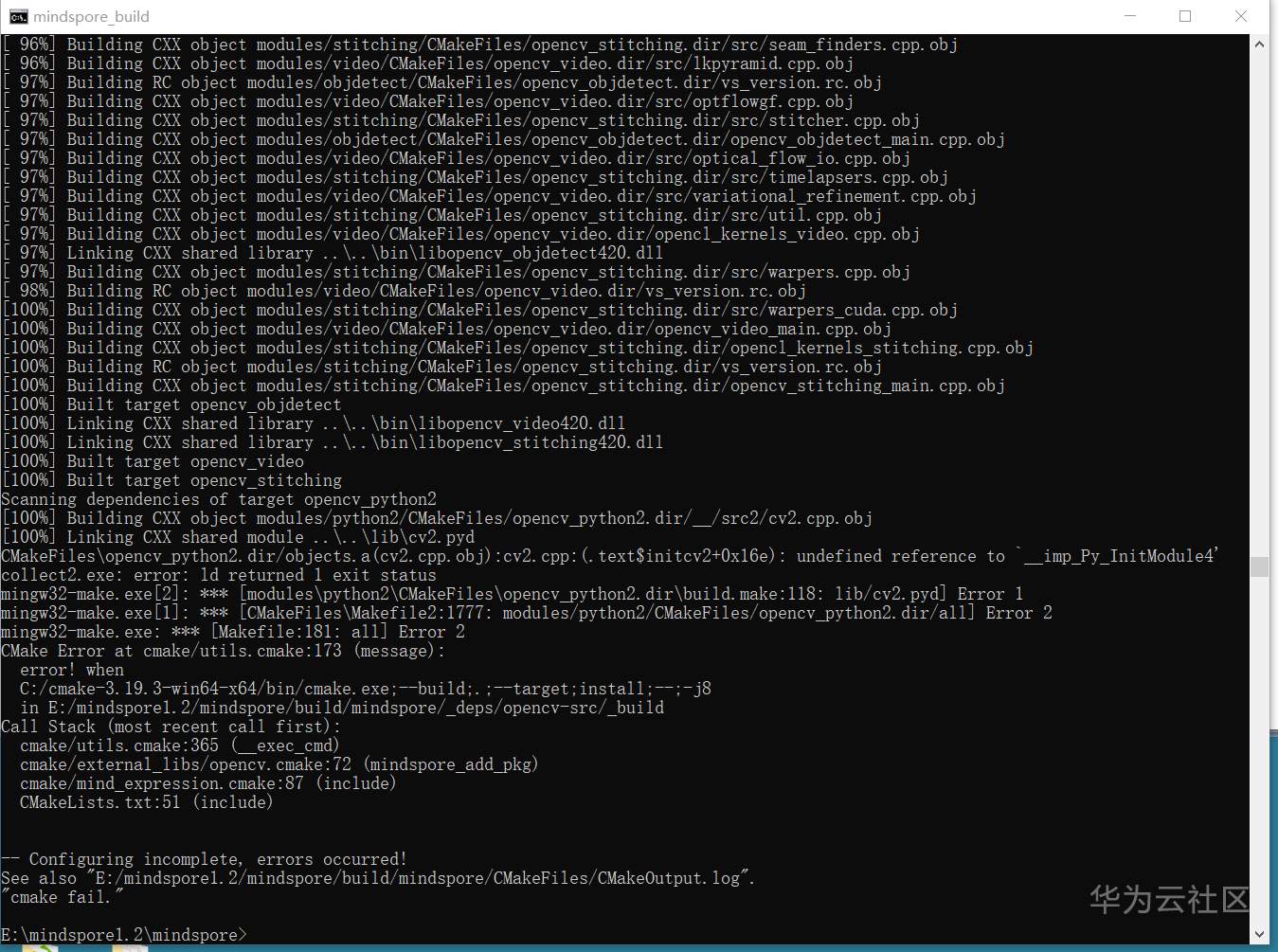Click "CMake Error at cmake/utils.cmake:173" line

(x=224, y=651)
